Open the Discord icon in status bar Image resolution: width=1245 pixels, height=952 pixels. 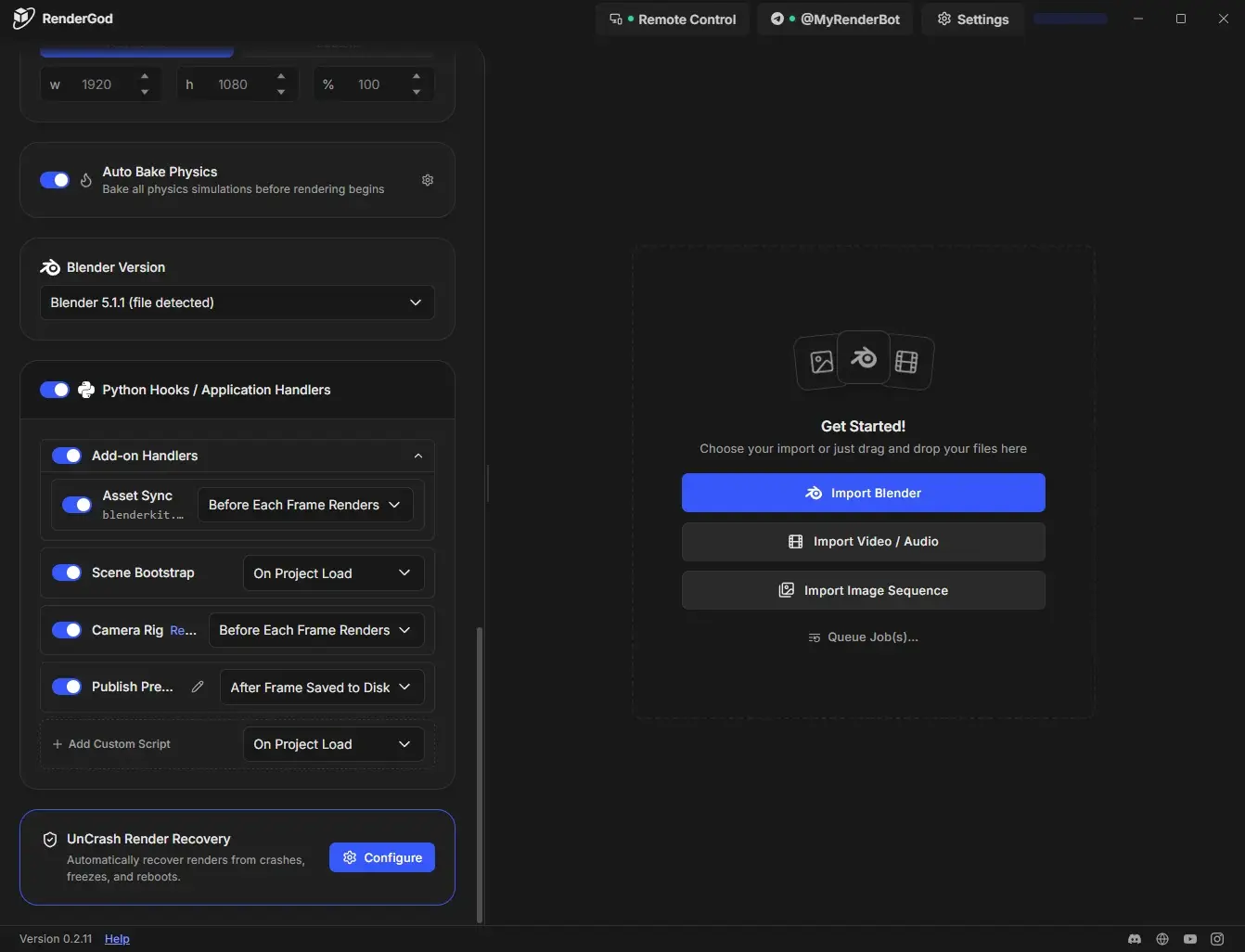point(1134,939)
